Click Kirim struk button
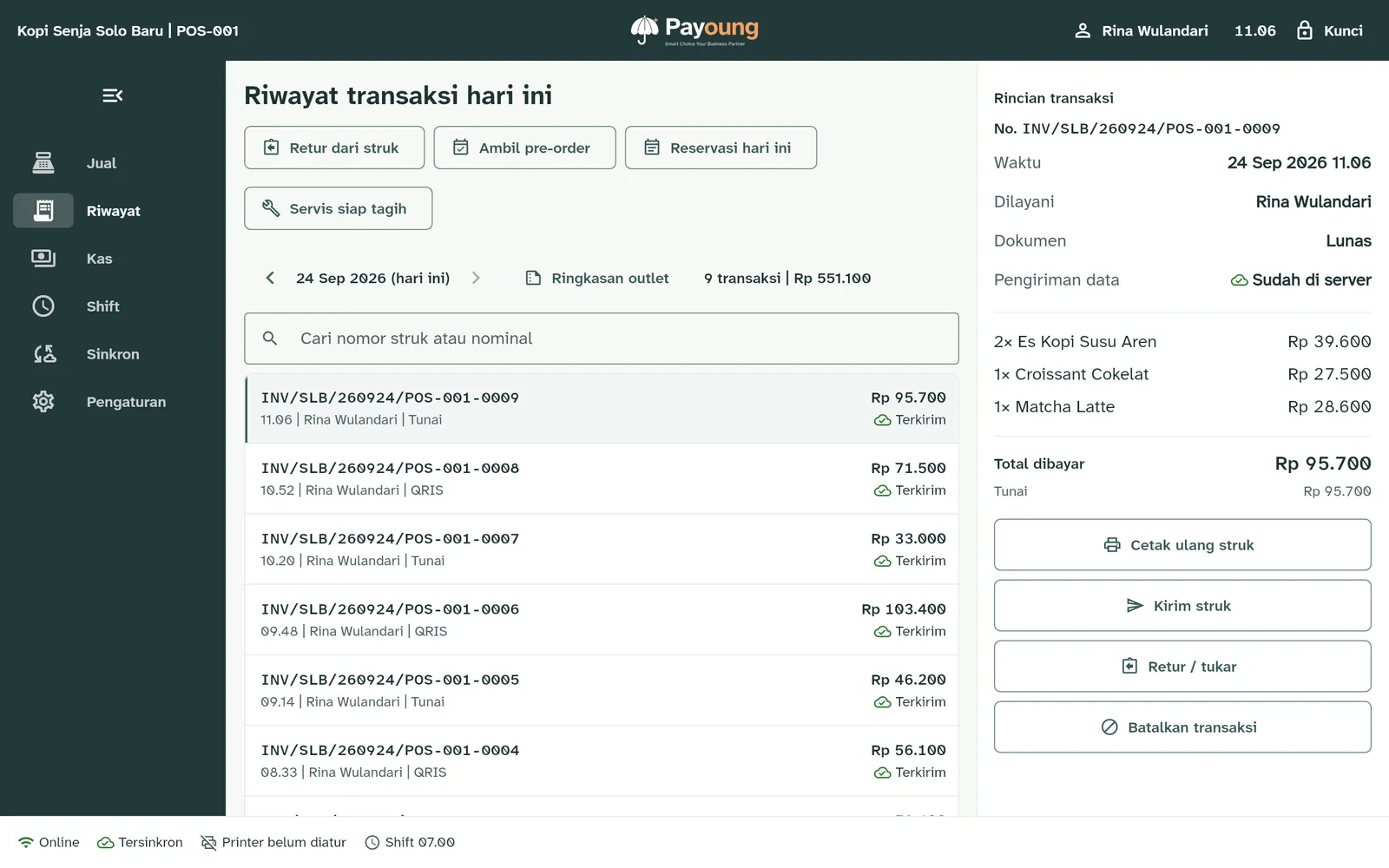The height and width of the screenshot is (868, 1389). click(x=1182, y=606)
